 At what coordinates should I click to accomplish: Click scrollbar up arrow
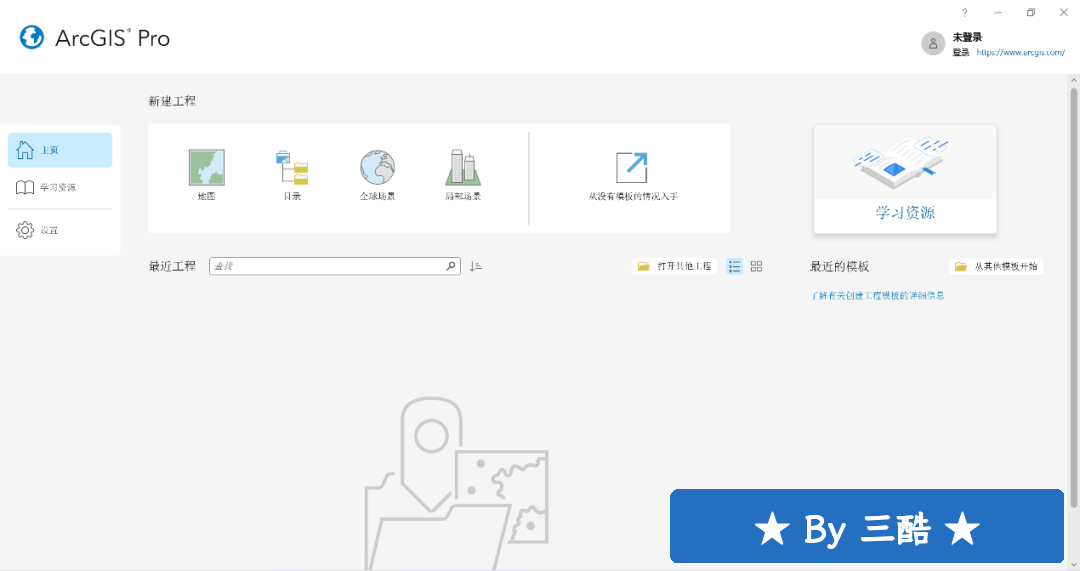pyautogui.click(x=1073, y=81)
